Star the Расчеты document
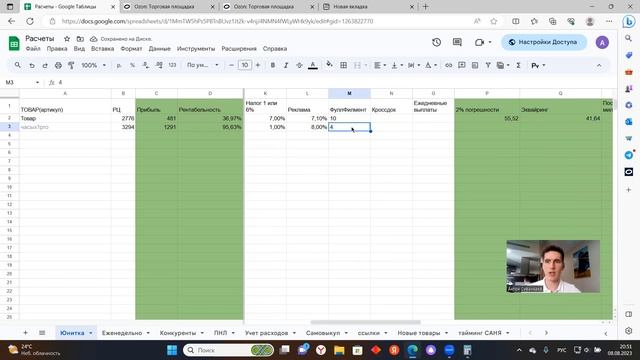The width and height of the screenshot is (640, 360). [x=67, y=39]
